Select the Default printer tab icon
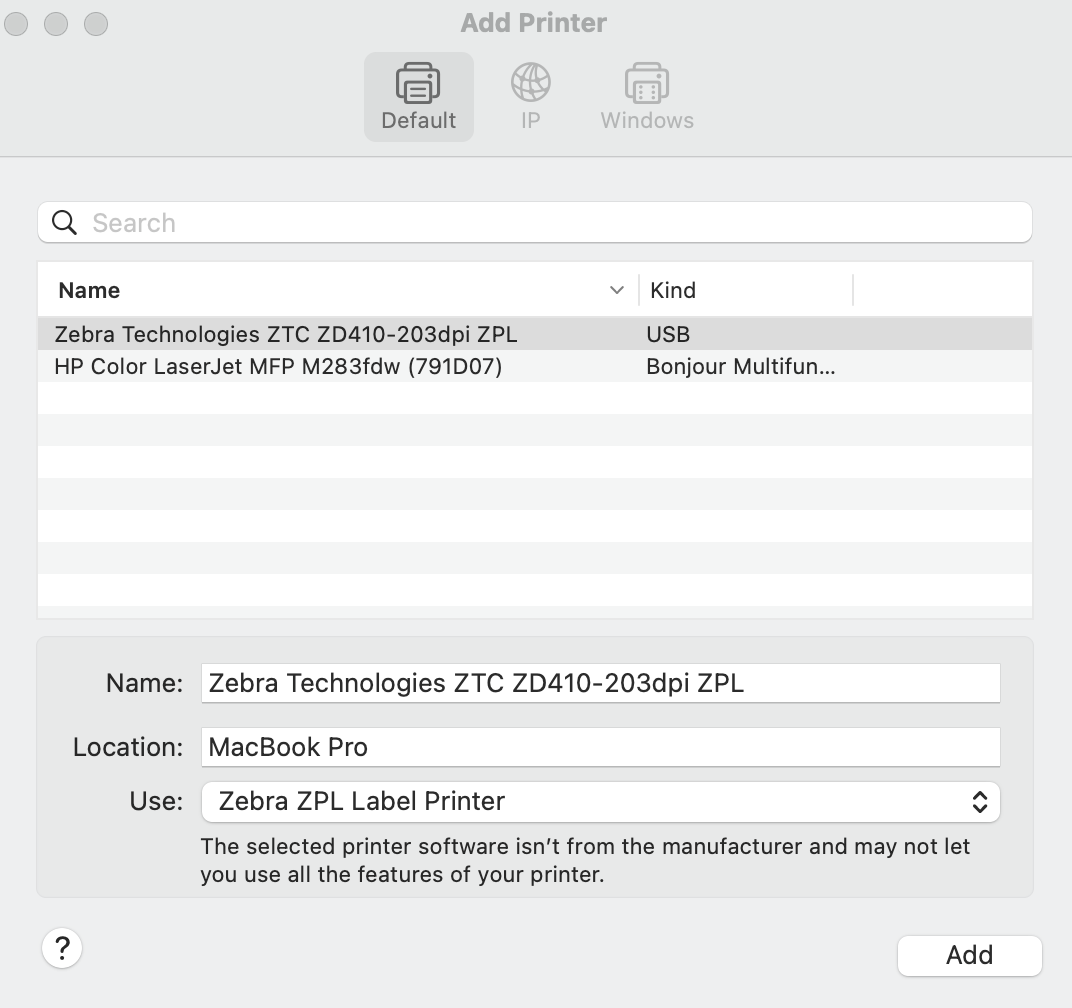Screen dimensions: 1072x1008 tap(418, 97)
